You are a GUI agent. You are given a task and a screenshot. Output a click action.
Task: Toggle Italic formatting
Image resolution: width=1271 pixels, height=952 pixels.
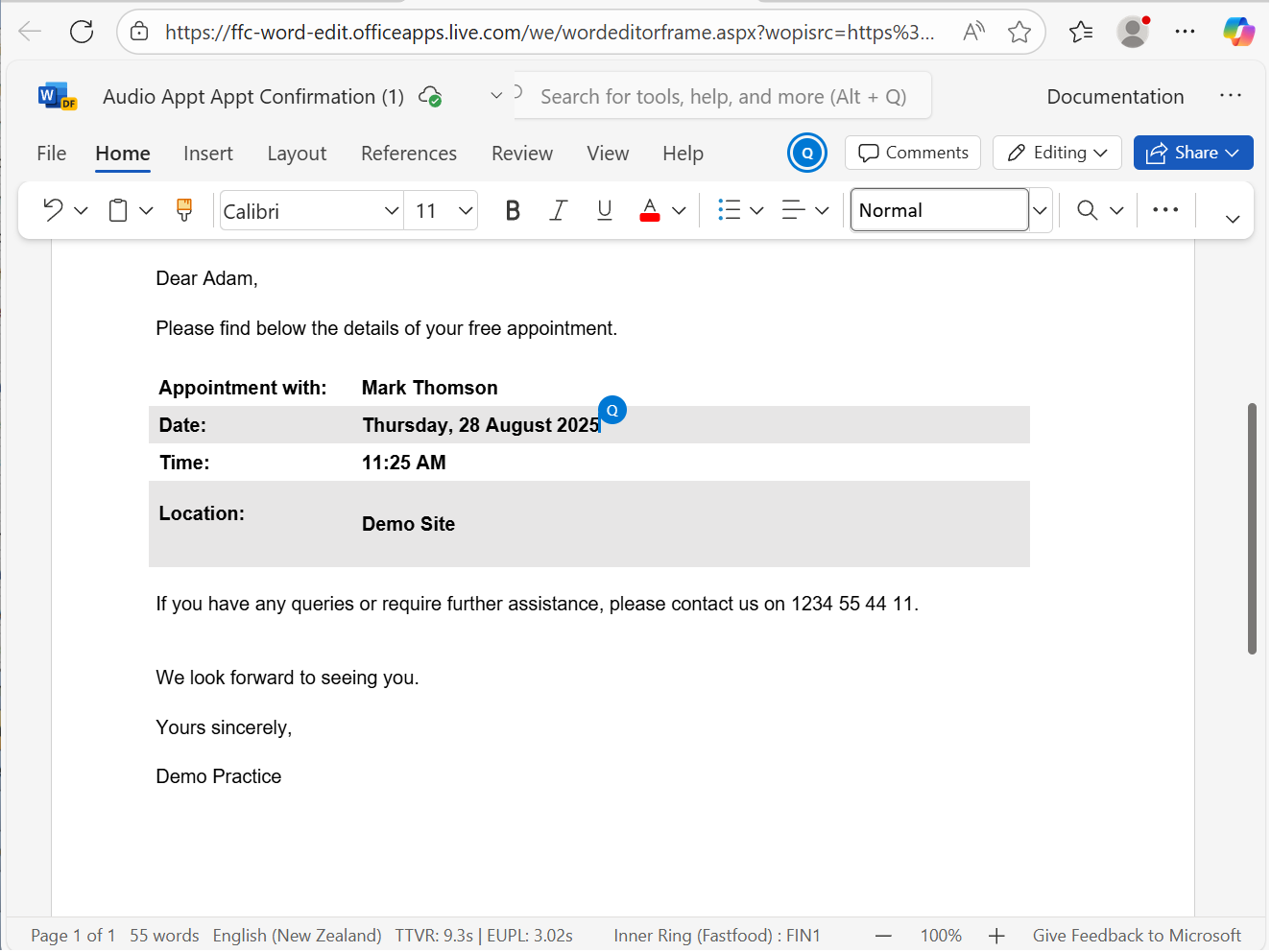pyautogui.click(x=558, y=210)
